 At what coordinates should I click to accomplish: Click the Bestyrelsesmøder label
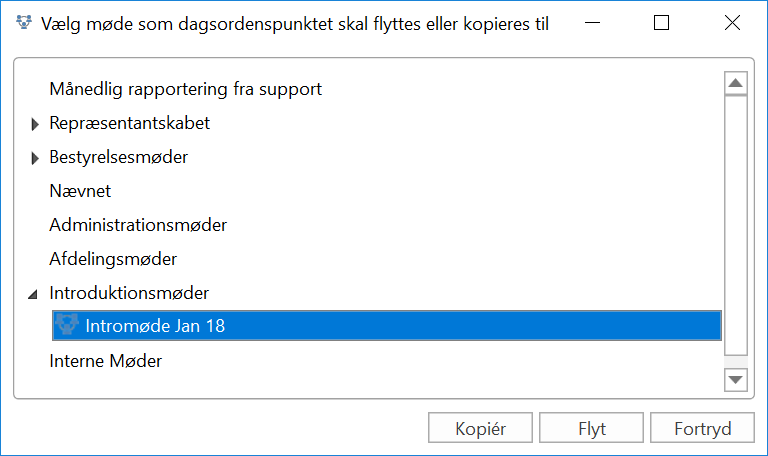click(x=118, y=157)
